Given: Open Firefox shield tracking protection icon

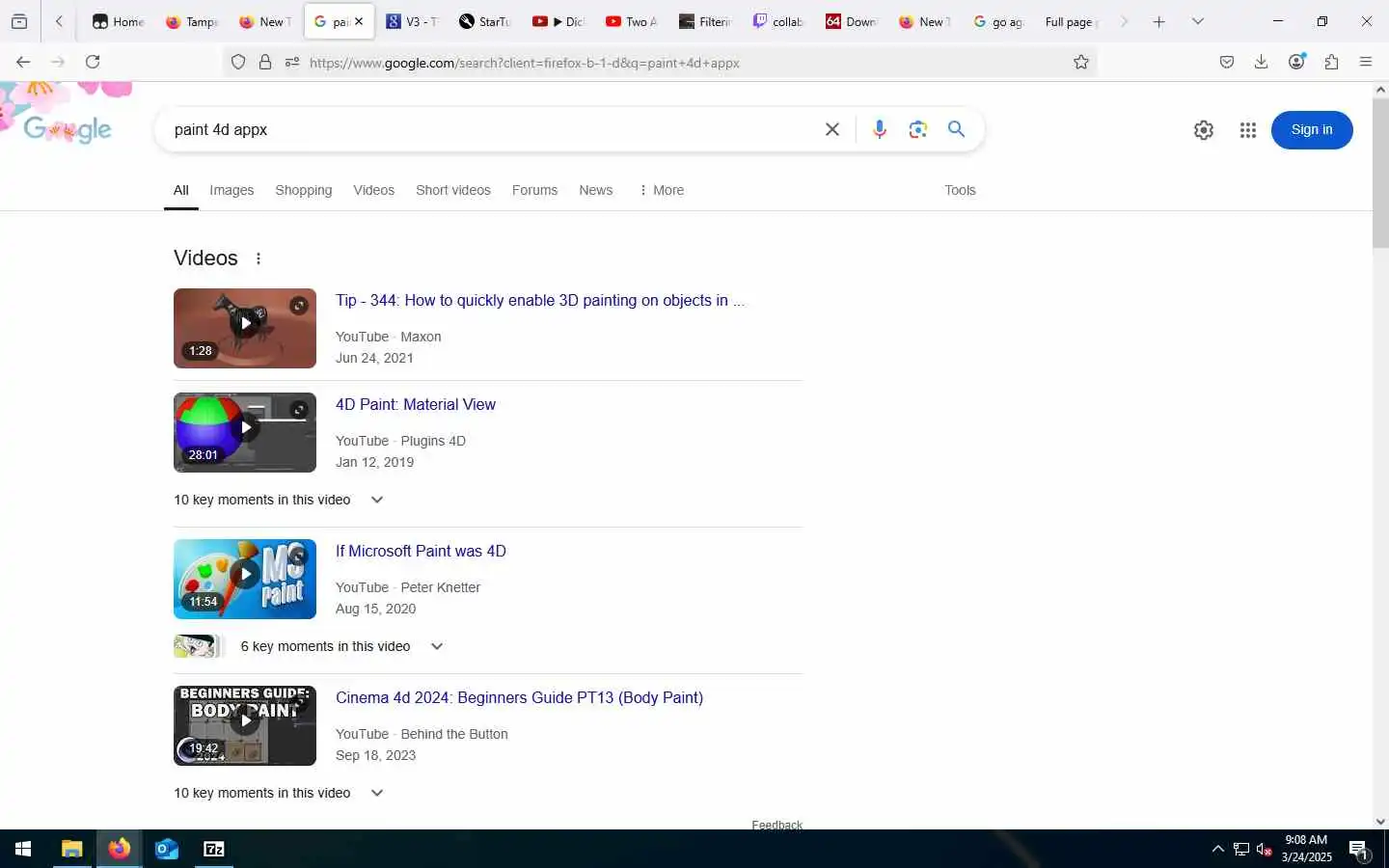Looking at the screenshot, I should tap(238, 63).
